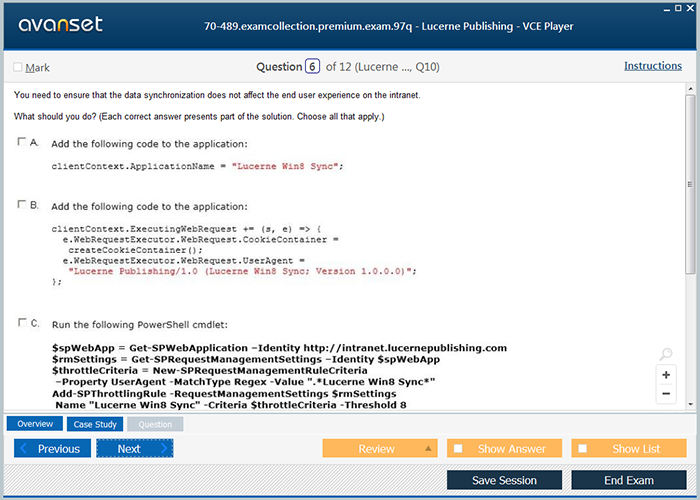700x500 pixels.
Task: Switch to the Case Study tab
Action: coord(95,424)
